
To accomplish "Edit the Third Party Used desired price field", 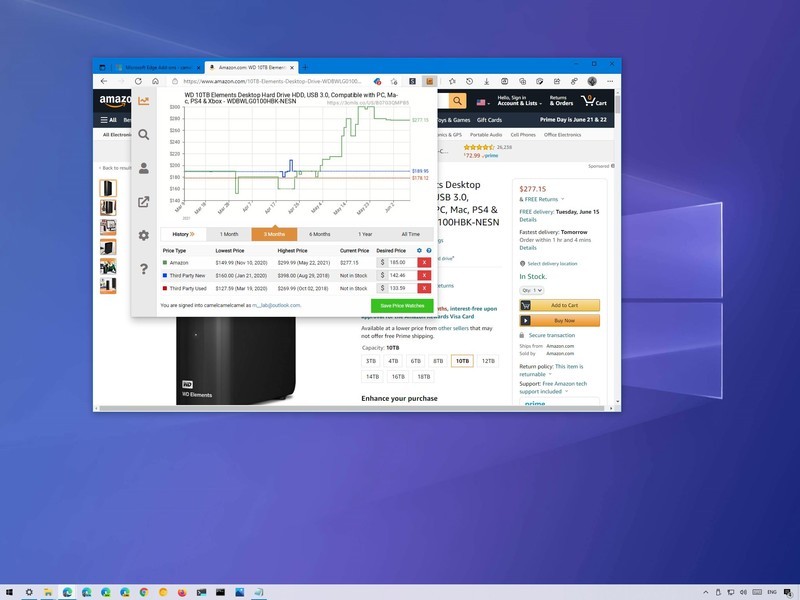I will [x=402, y=288].
